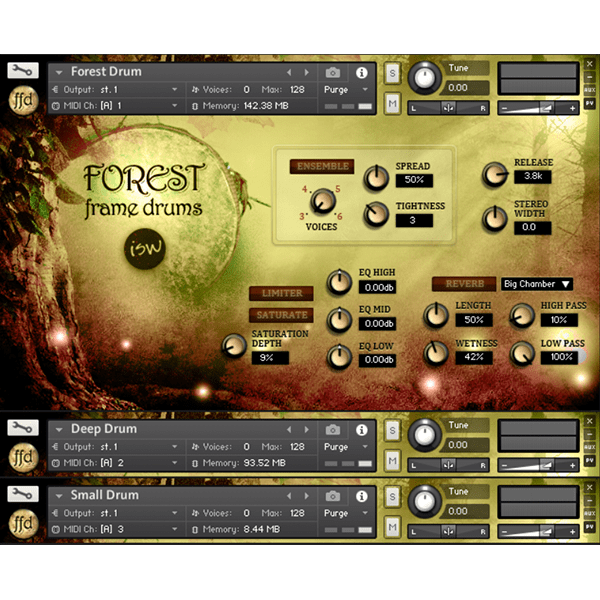This screenshot has width=600, height=600.
Task: Go to next instrument in Small Drum header
Action: pos(307,496)
